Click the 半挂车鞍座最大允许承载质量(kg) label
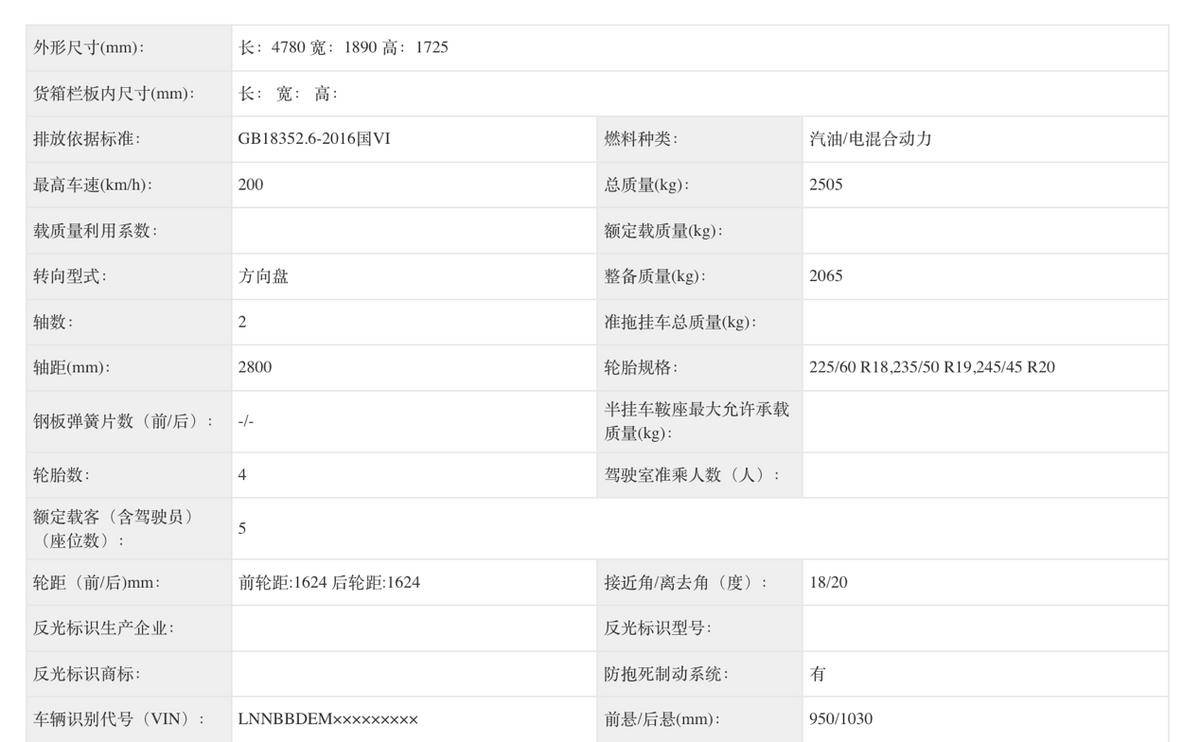This screenshot has width=1200, height=742. tap(697, 421)
